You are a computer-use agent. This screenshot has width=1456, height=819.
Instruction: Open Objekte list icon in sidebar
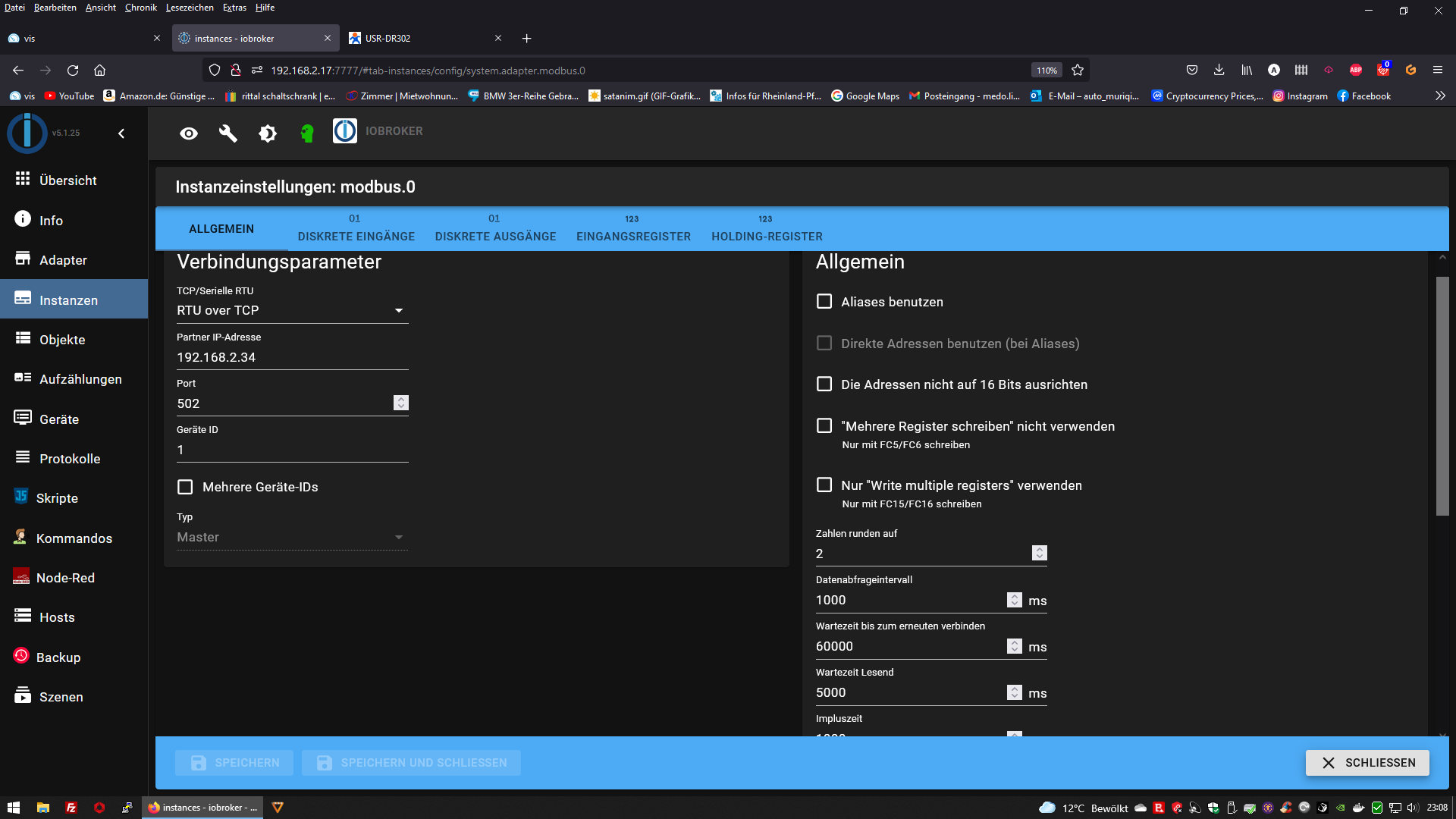point(23,339)
